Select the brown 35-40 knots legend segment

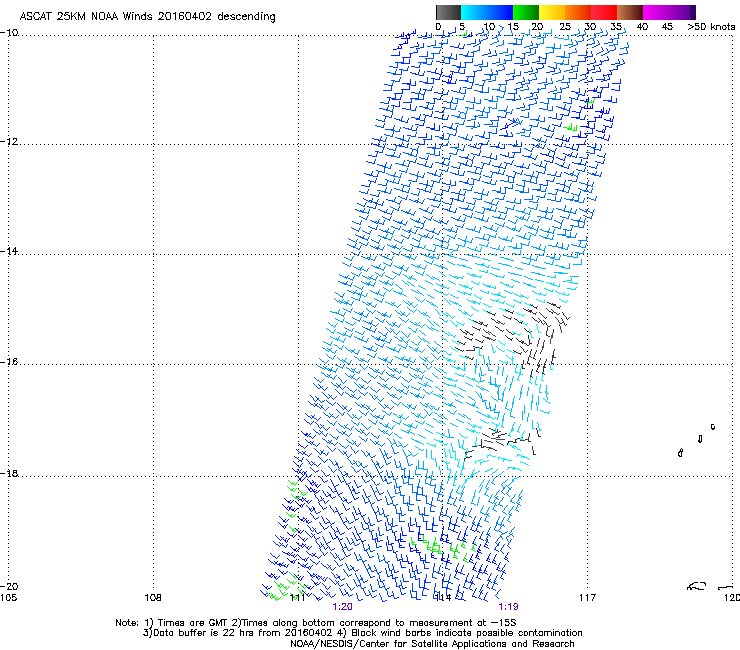pos(630,12)
